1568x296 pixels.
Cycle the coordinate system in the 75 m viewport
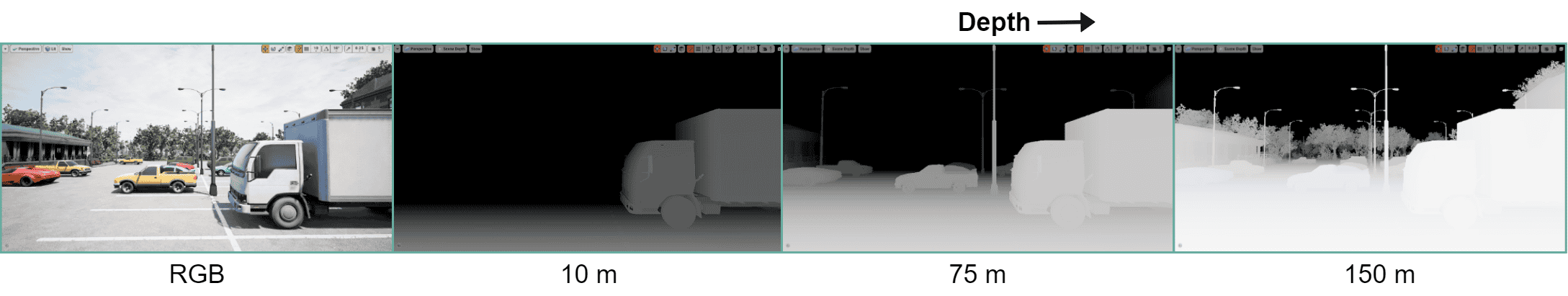point(1071,49)
